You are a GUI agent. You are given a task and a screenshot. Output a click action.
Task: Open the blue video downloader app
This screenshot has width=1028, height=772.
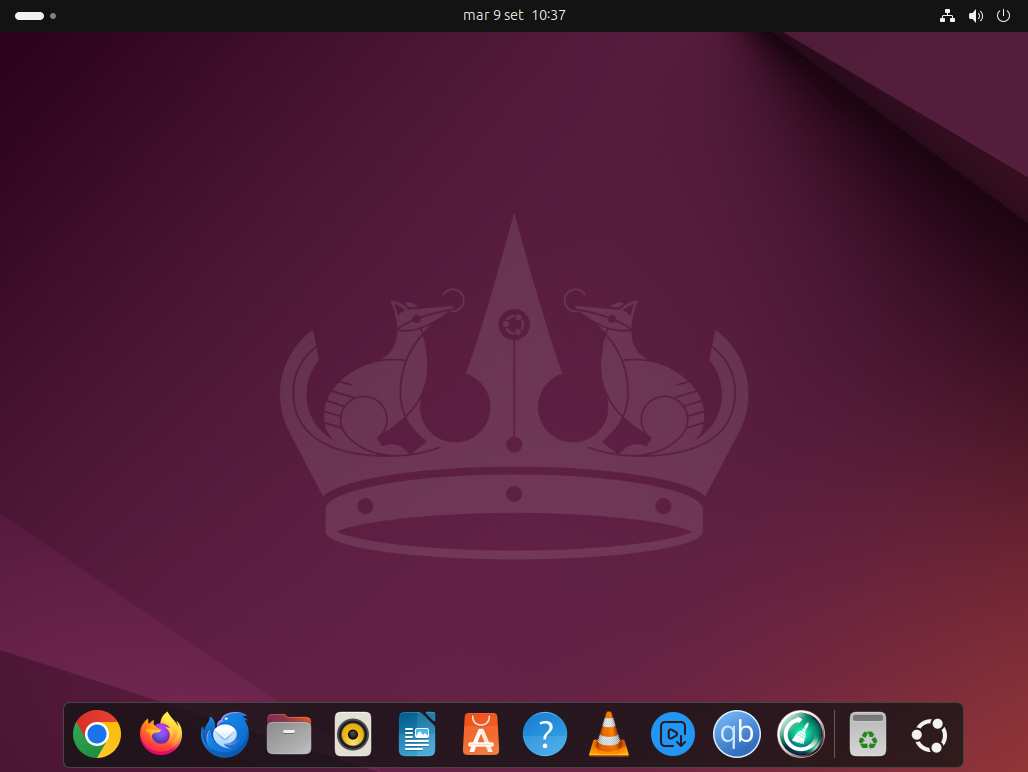(x=673, y=734)
